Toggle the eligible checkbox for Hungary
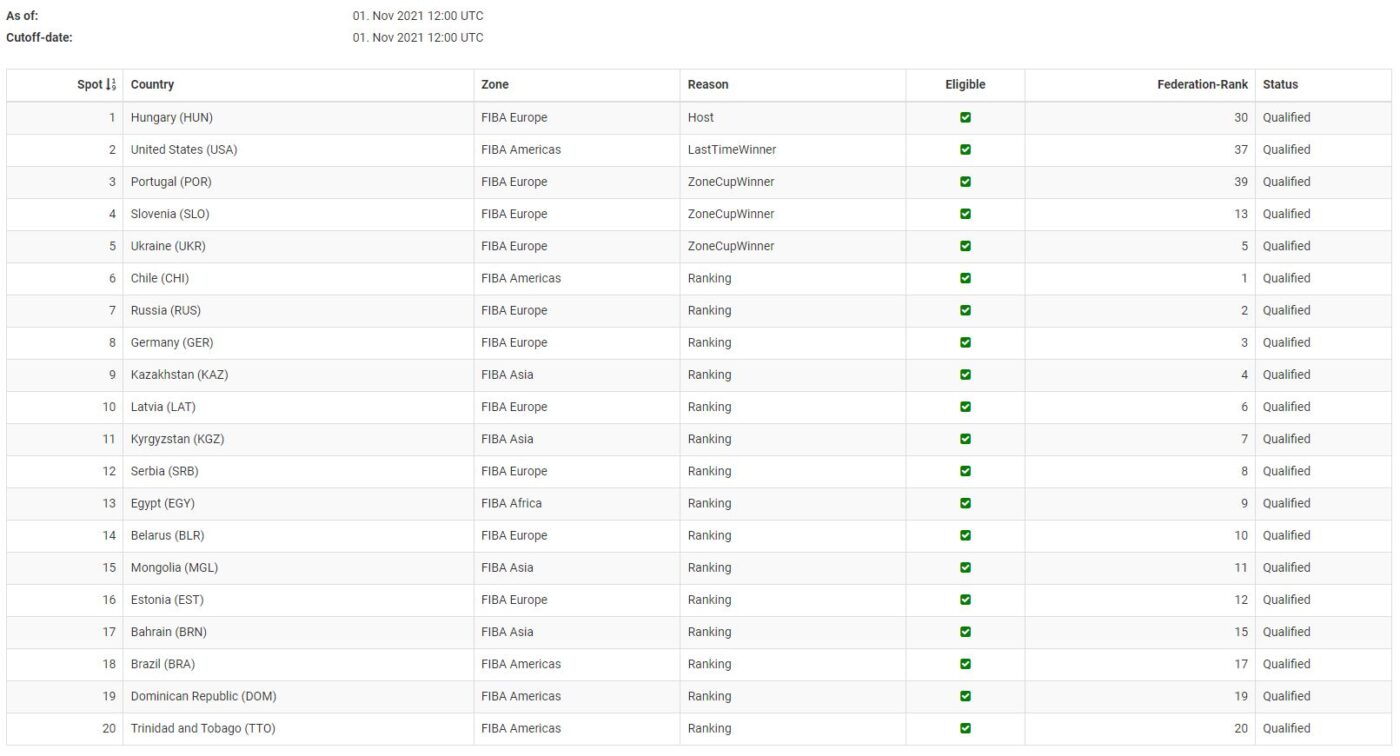 coord(965,118)
